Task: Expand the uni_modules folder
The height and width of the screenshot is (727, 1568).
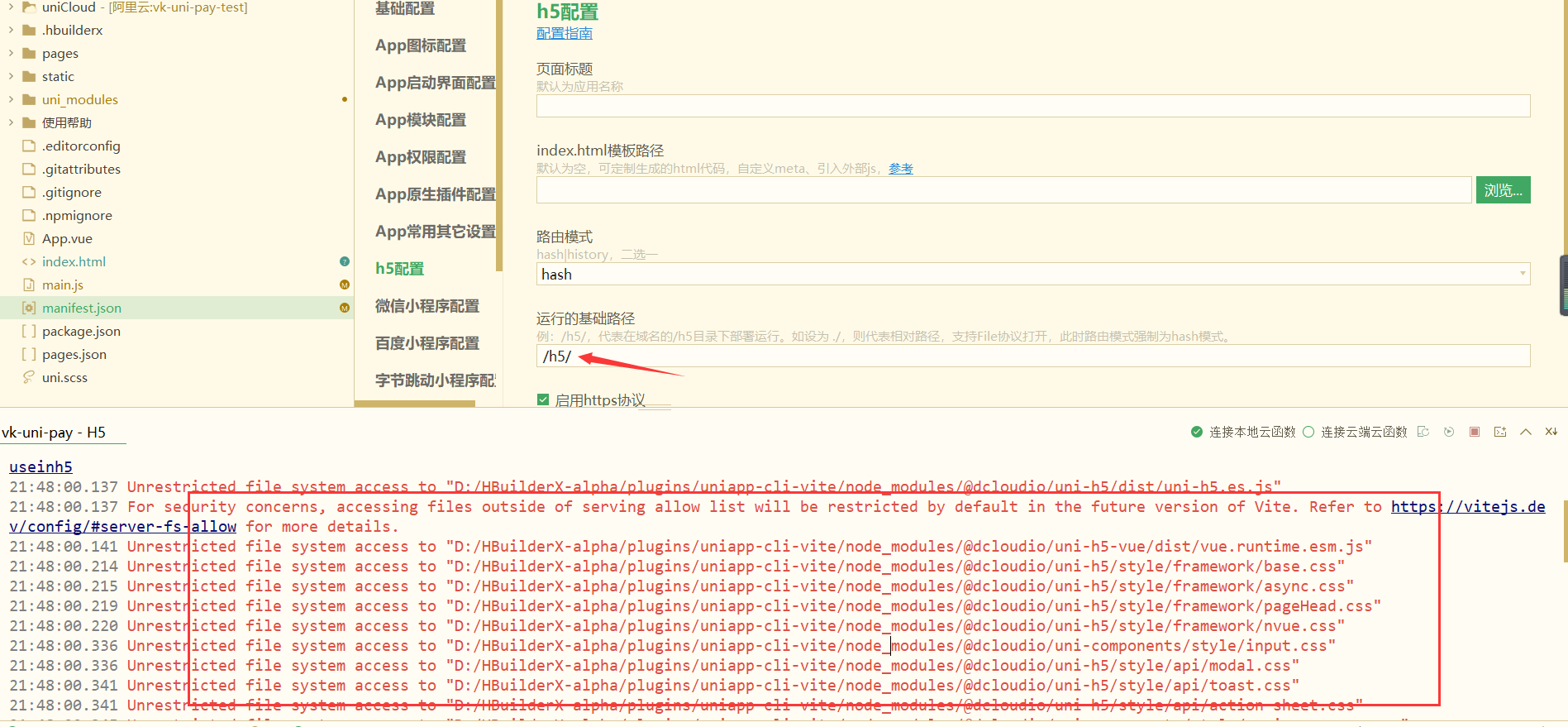Action: 11,99
